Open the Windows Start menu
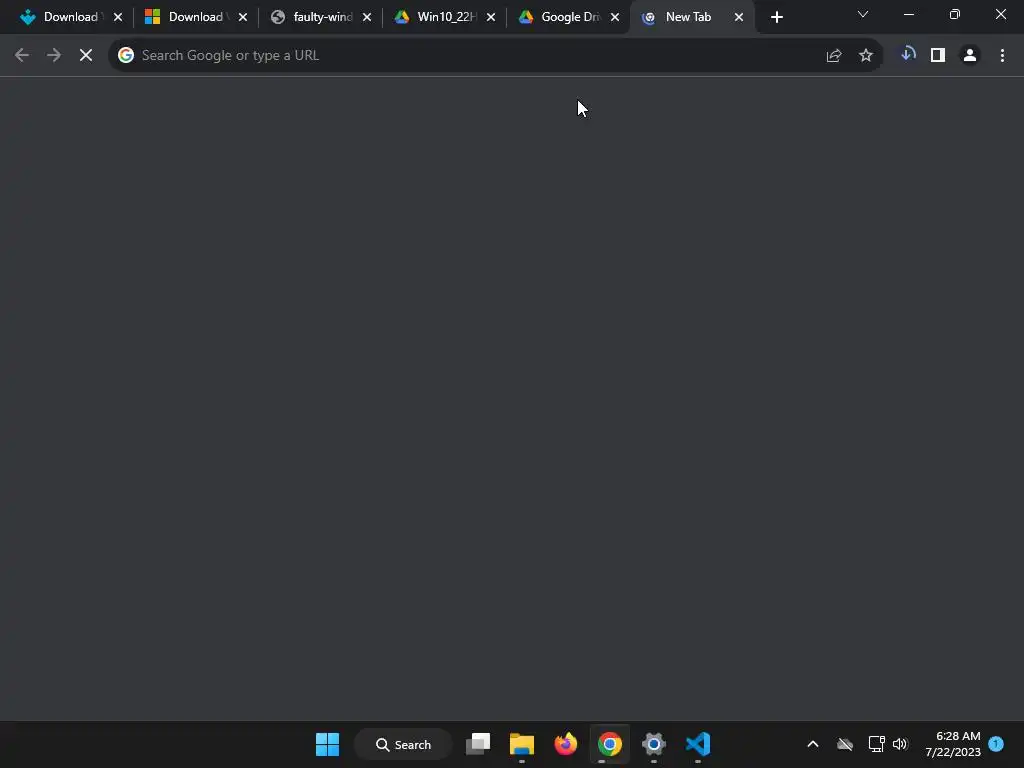This screenshot has height=768, width=1024. 327,744
